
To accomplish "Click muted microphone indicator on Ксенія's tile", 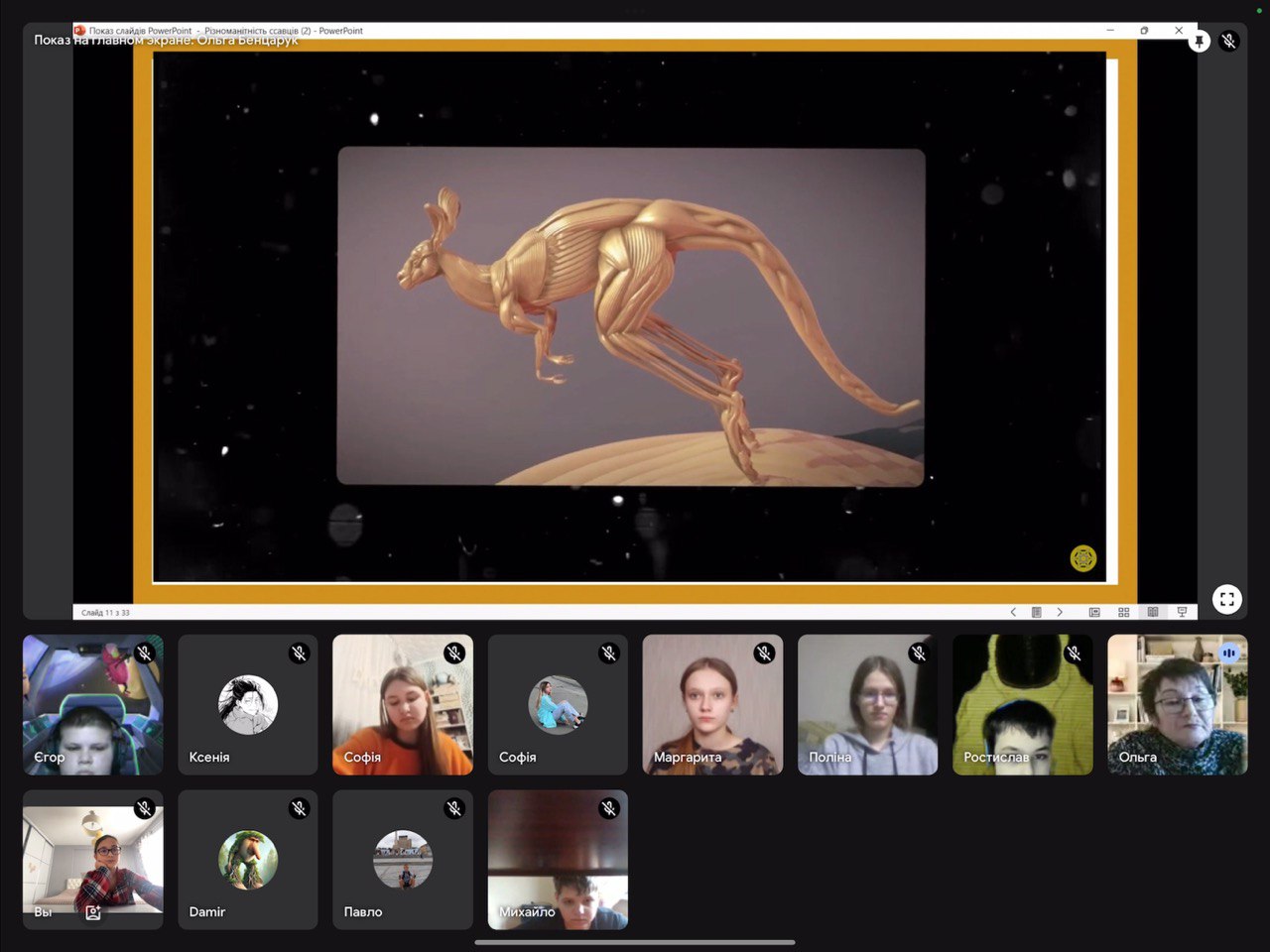I will [x=300, y=653].
